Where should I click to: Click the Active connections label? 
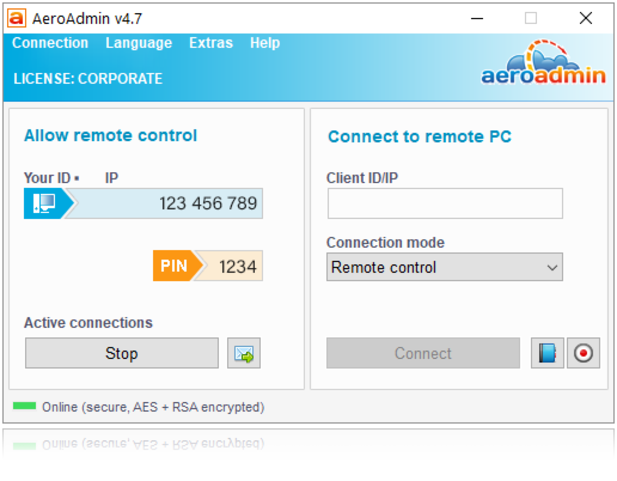(88, 323)
